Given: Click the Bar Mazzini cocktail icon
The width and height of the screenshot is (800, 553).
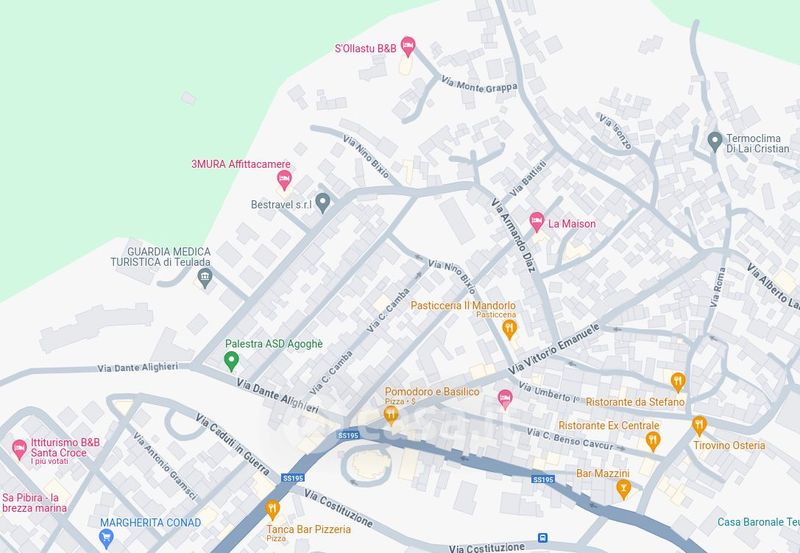Looking at the screenshot, I should click(623, 489).
